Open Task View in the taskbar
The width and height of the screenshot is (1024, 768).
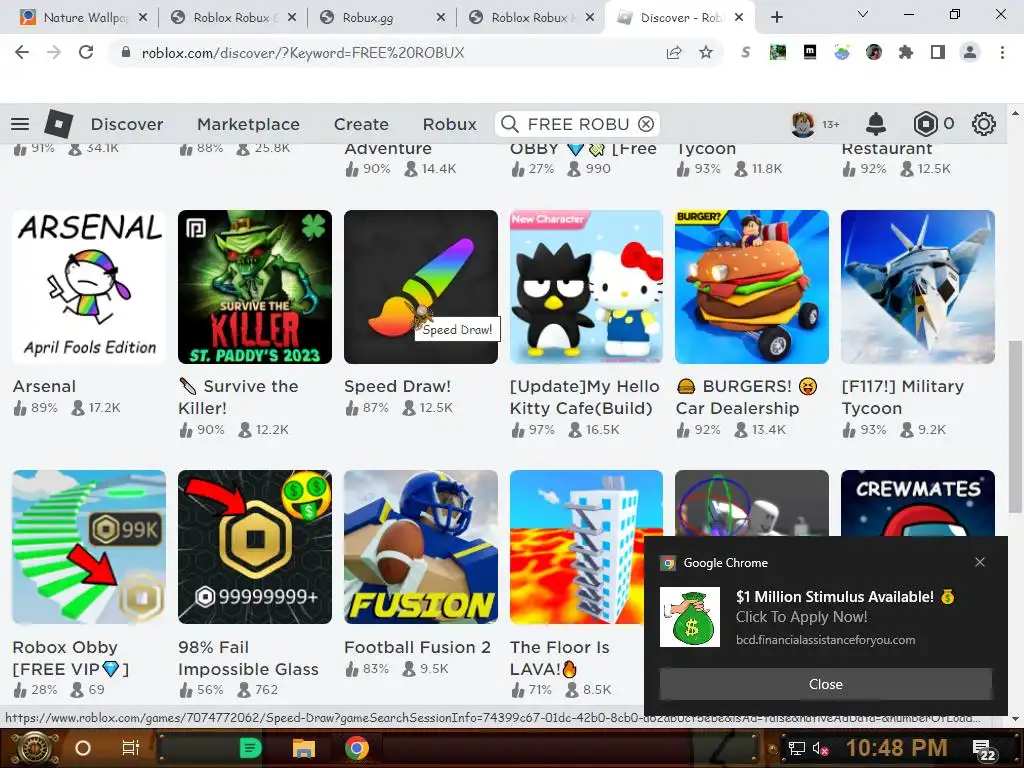[x=131, y=748]
